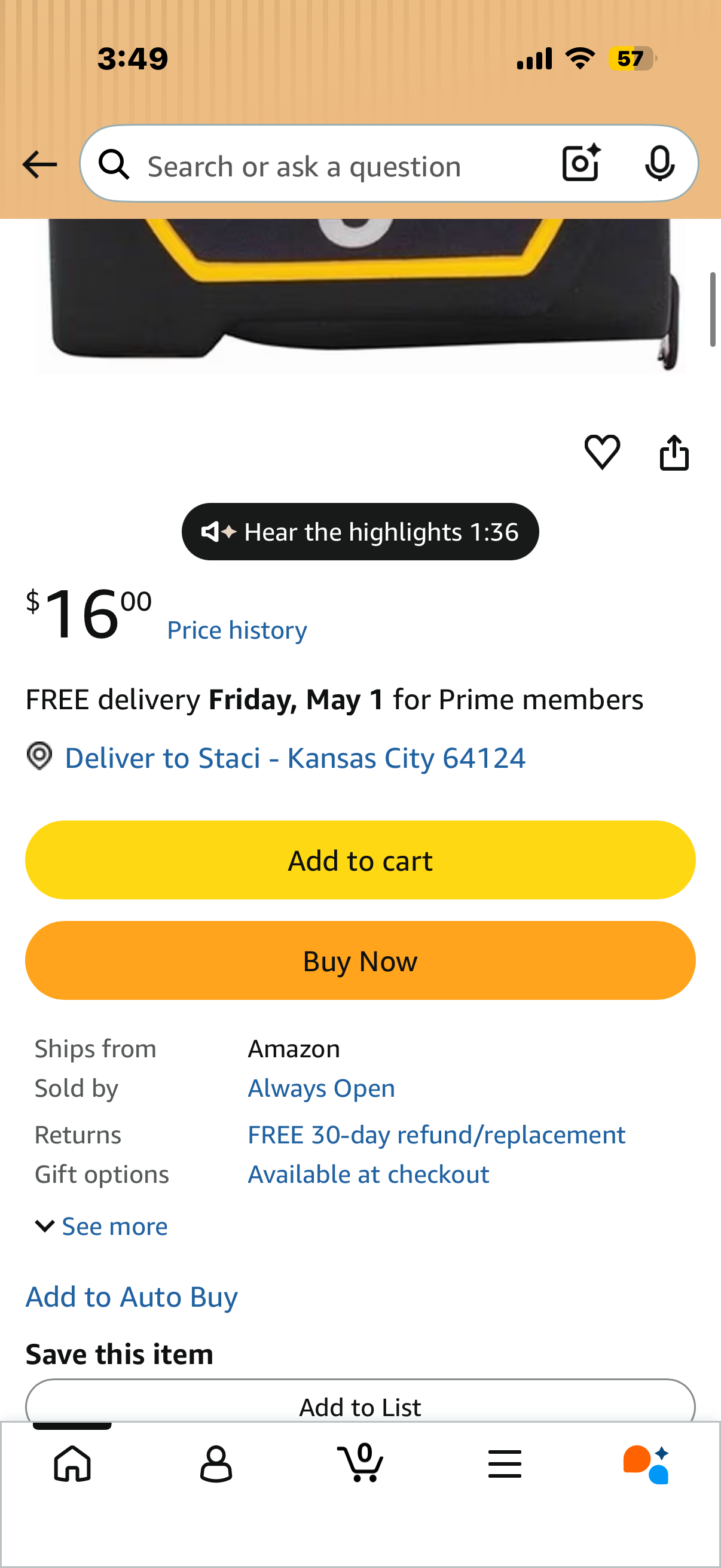Open Price history link

click(237, 630)
